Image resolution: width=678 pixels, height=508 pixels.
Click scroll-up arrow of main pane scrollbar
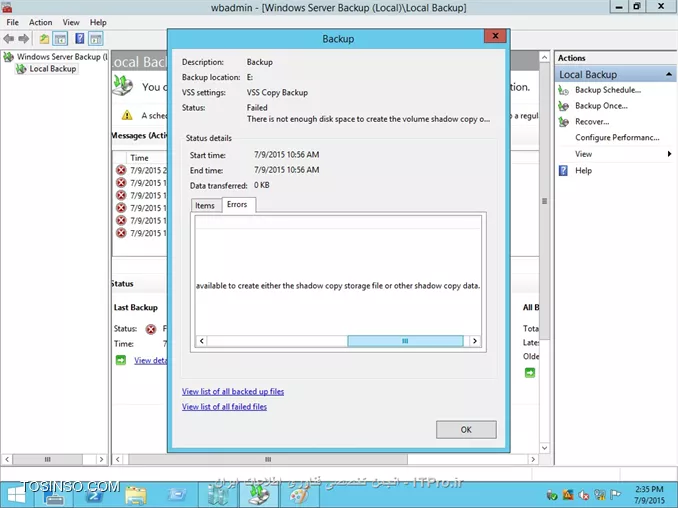pos(544,58)
